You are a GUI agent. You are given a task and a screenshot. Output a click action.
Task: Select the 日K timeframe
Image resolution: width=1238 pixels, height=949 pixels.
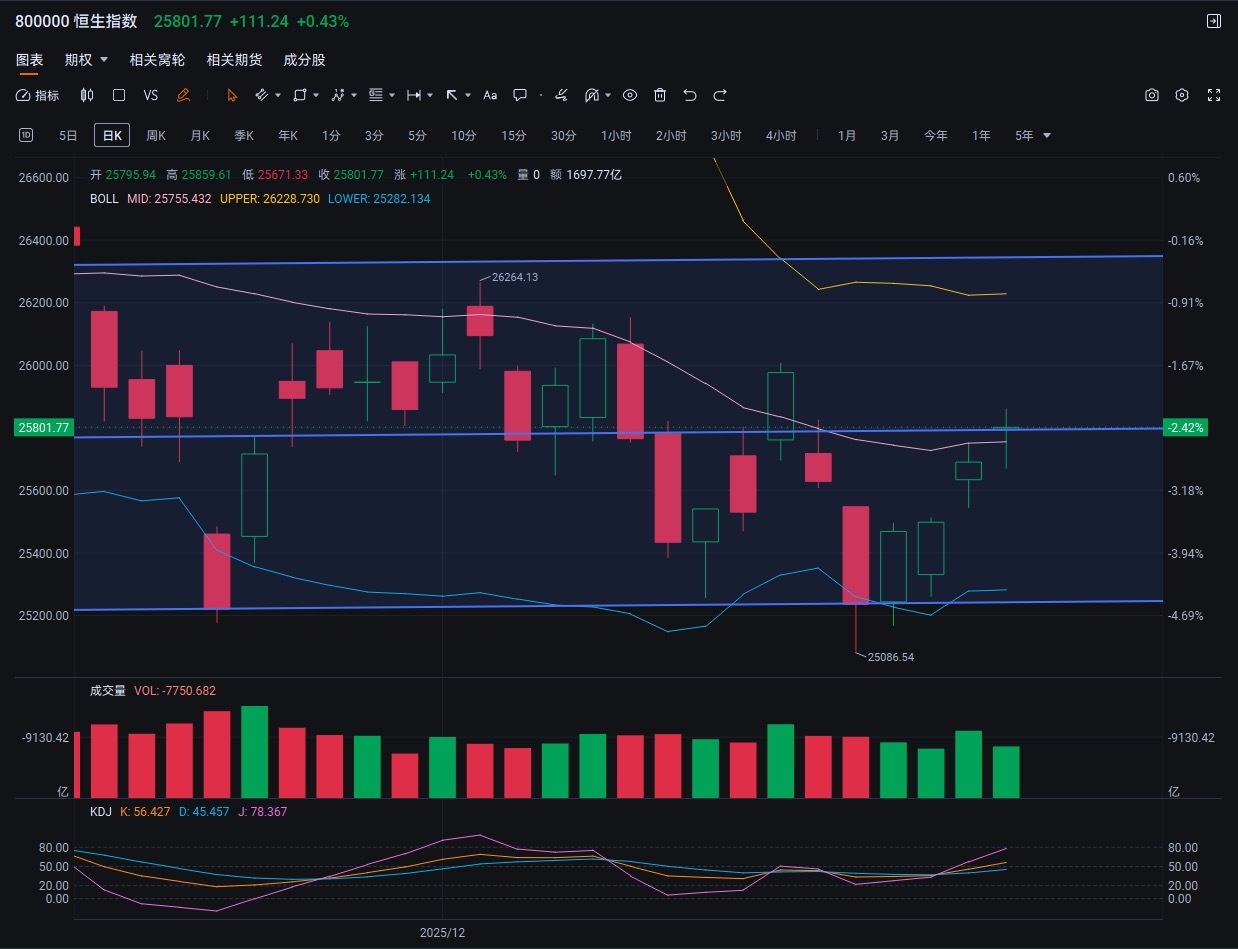pos(112,135)
